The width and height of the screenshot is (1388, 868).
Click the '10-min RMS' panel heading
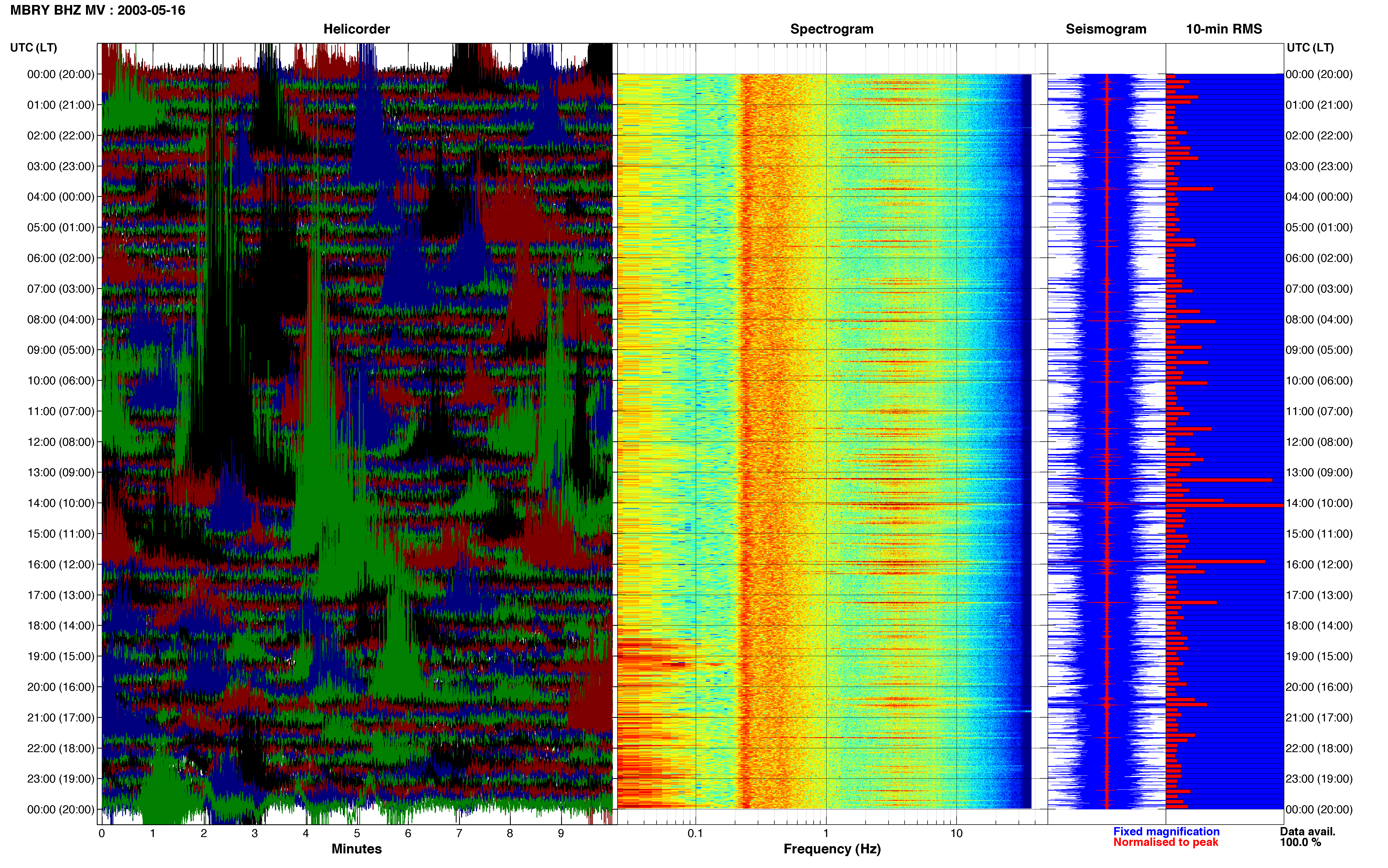click(1224, 29)
